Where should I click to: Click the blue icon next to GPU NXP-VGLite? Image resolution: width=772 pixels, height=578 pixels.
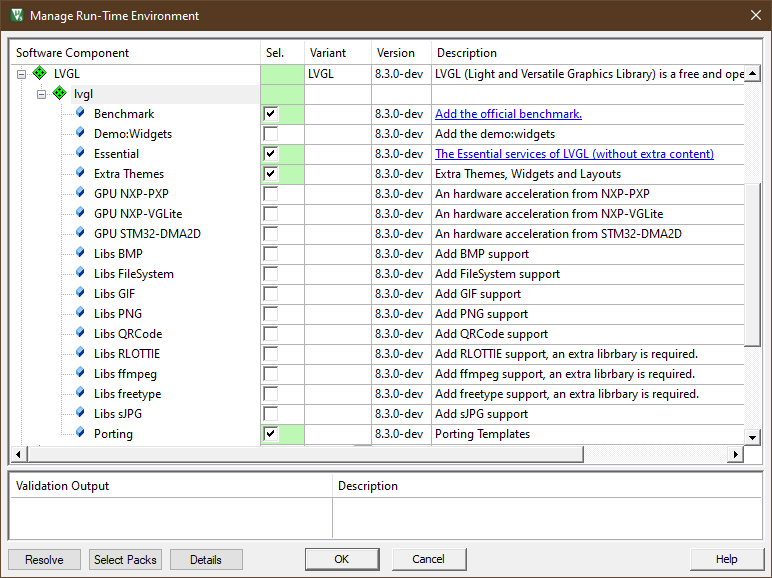80,213
